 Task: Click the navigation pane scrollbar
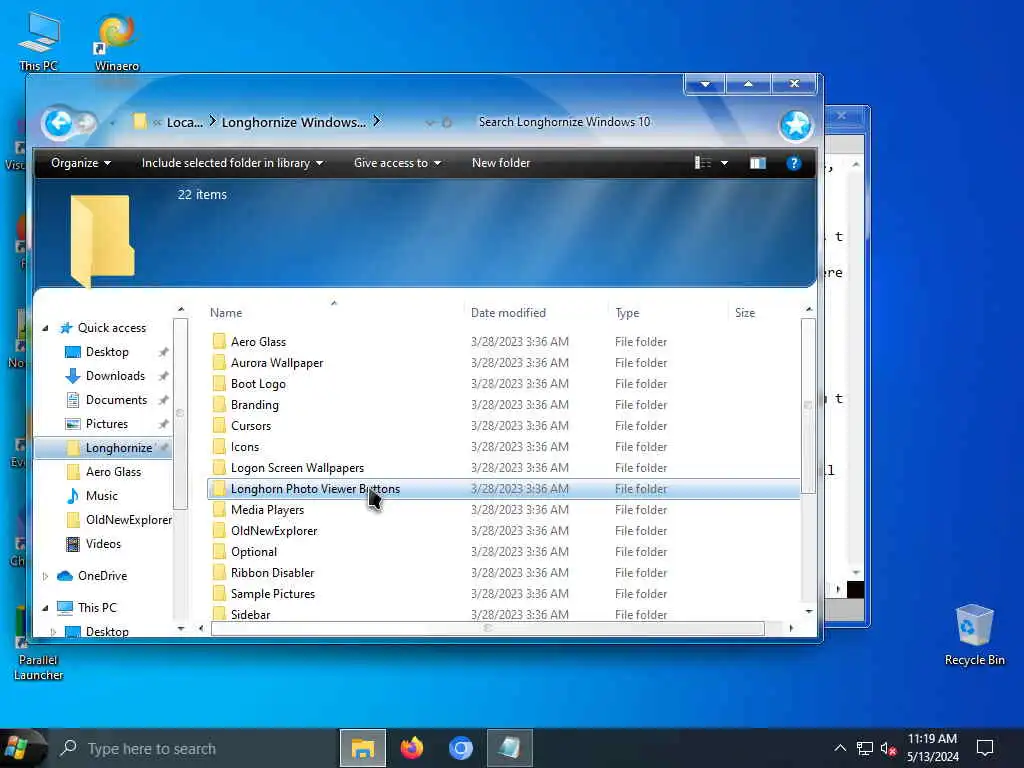pyautogui.click(x=181, y=413)
